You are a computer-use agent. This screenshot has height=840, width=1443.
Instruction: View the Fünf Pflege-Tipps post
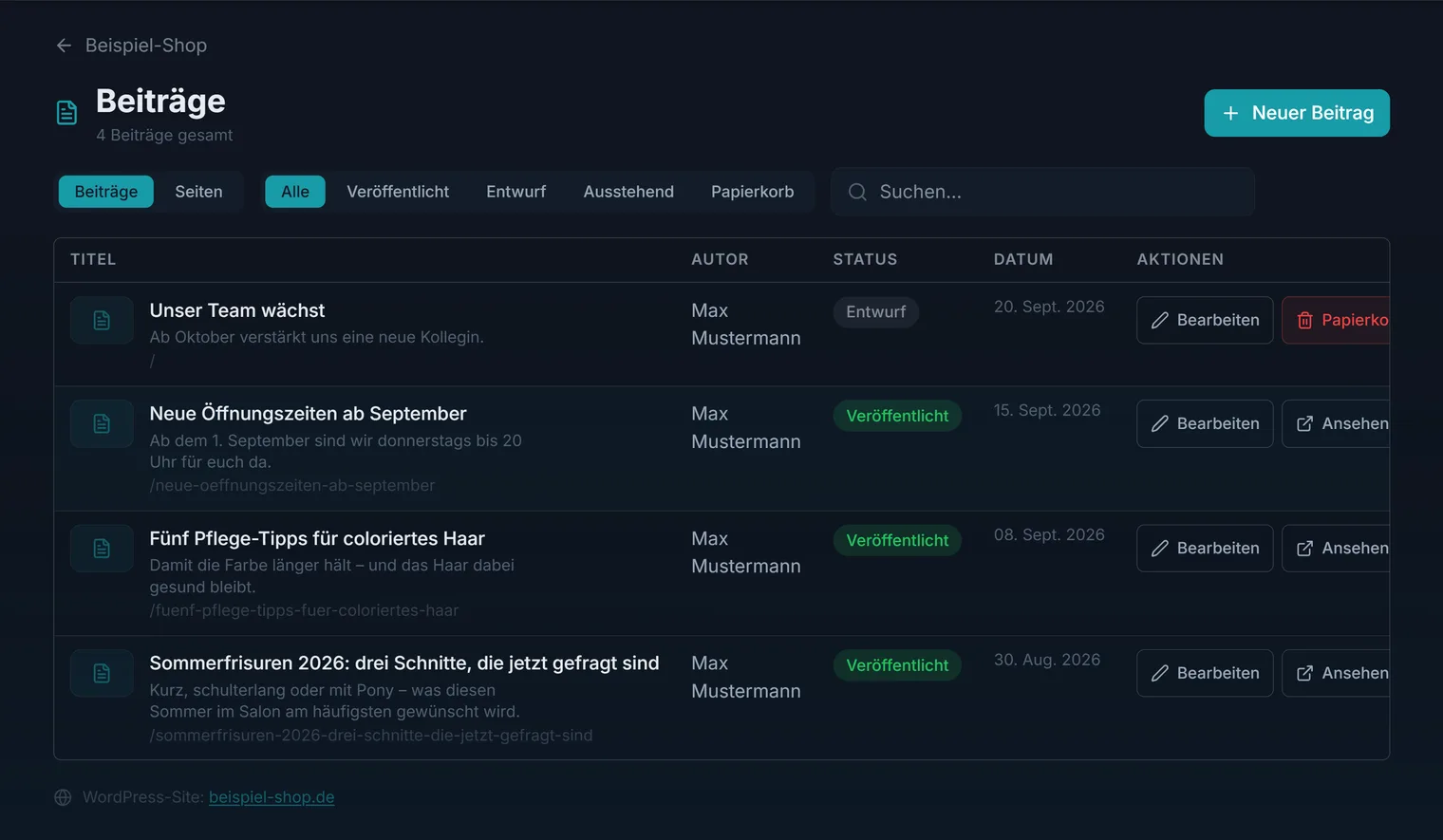pos(1336,549)
